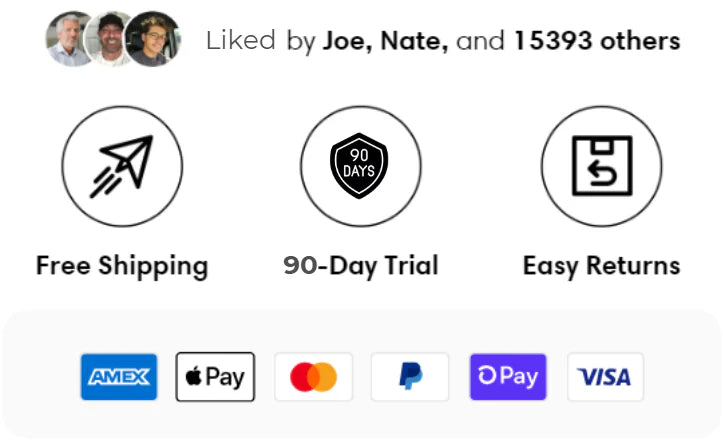The width and height of the screenshot is (723, 445).
Task: Open the avatar of man wearing black cap
Action: [109, 40]
